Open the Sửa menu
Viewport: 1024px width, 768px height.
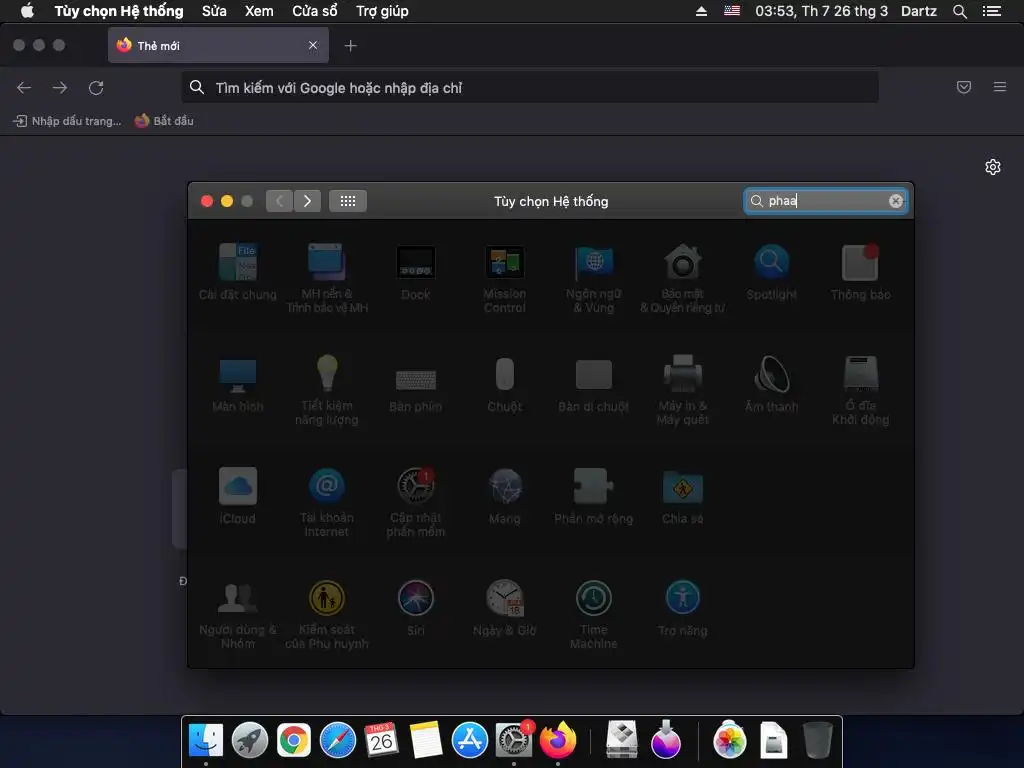pos(214,11)
